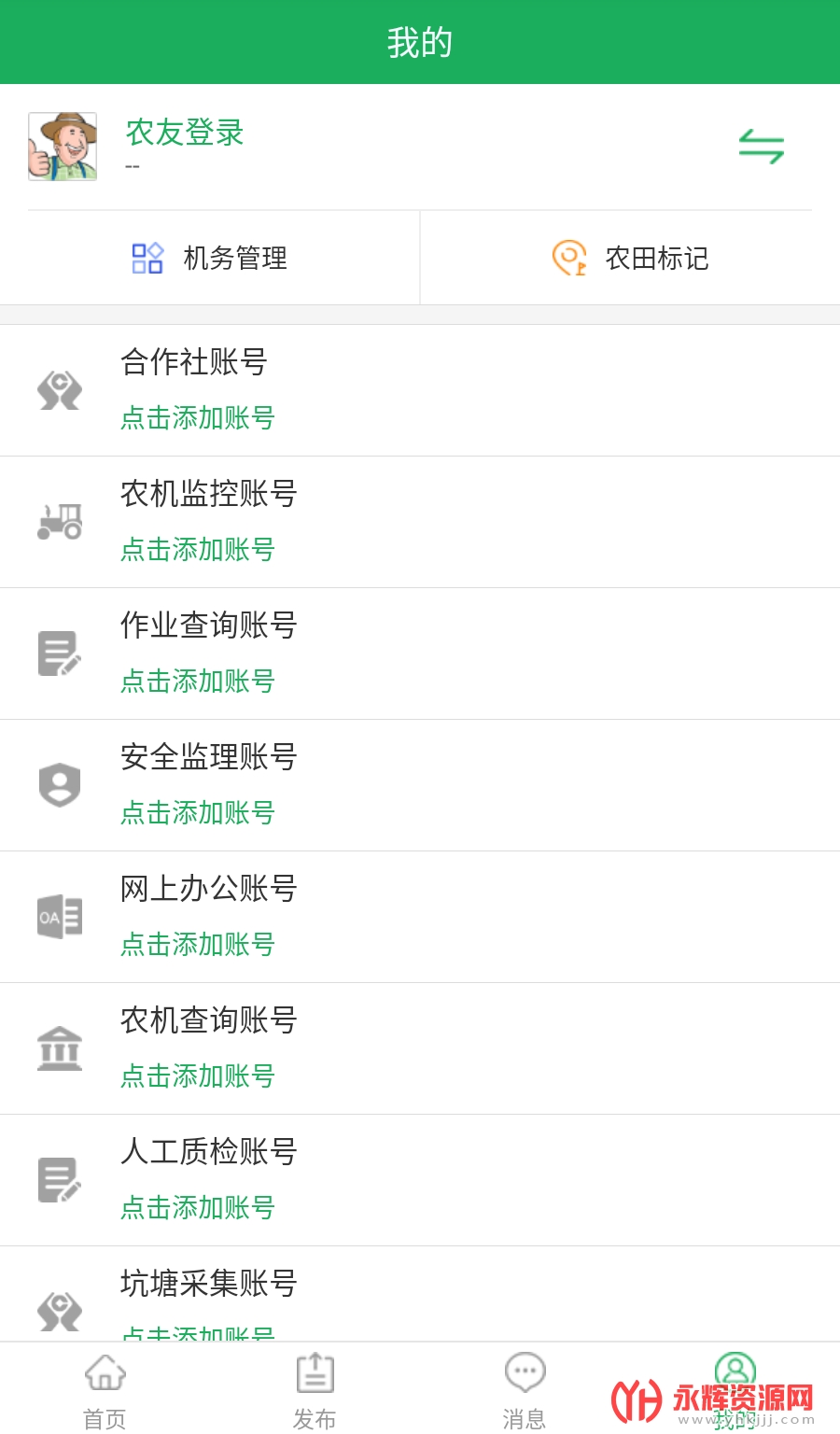Click the edit icon for 人工质检账号
This screenshot has width=840, height=1434.
(x=60, y=1180)
